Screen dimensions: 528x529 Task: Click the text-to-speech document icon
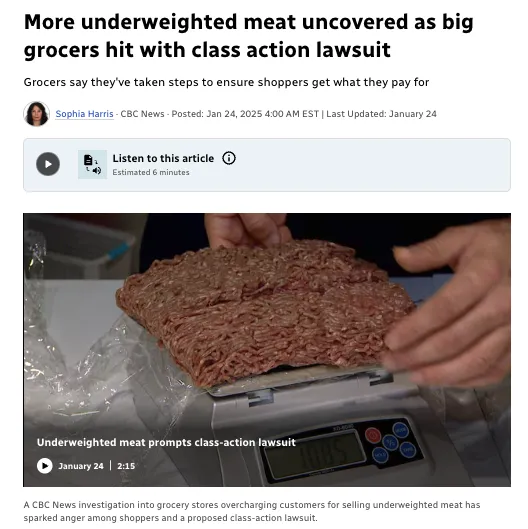tap(92, 164)
